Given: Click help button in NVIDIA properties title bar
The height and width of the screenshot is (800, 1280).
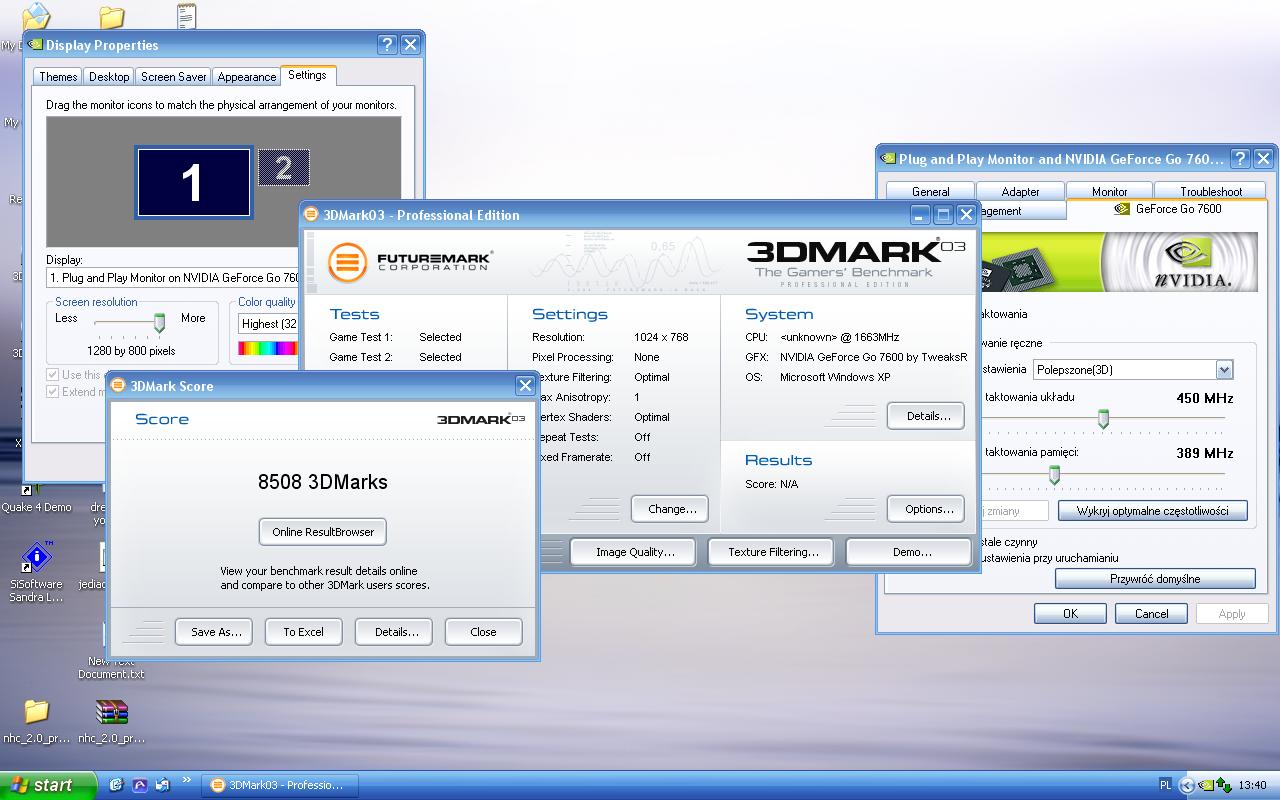Looking at the screenshot, I should click(x=1240, y=159).
